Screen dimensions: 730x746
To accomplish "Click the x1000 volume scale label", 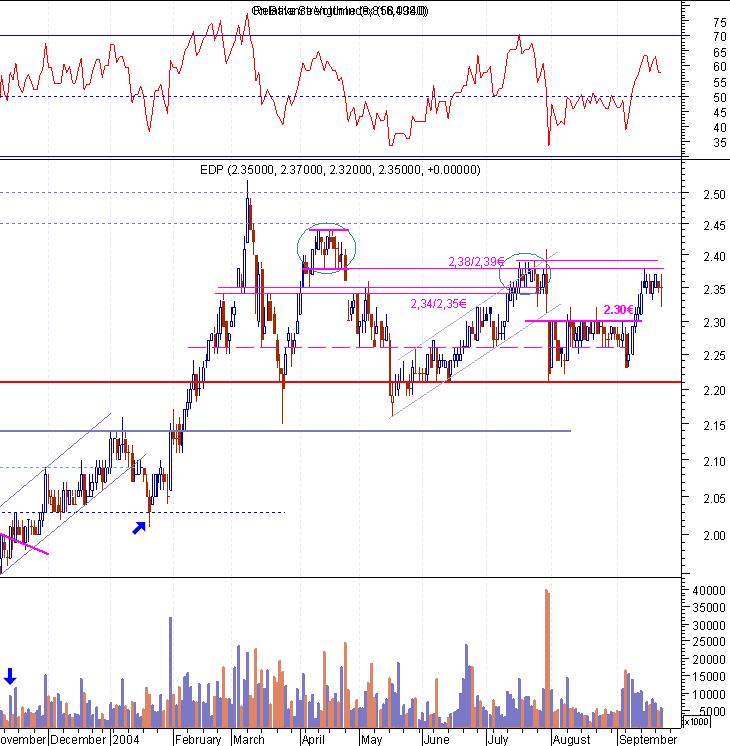I will [x=696, y=721].
